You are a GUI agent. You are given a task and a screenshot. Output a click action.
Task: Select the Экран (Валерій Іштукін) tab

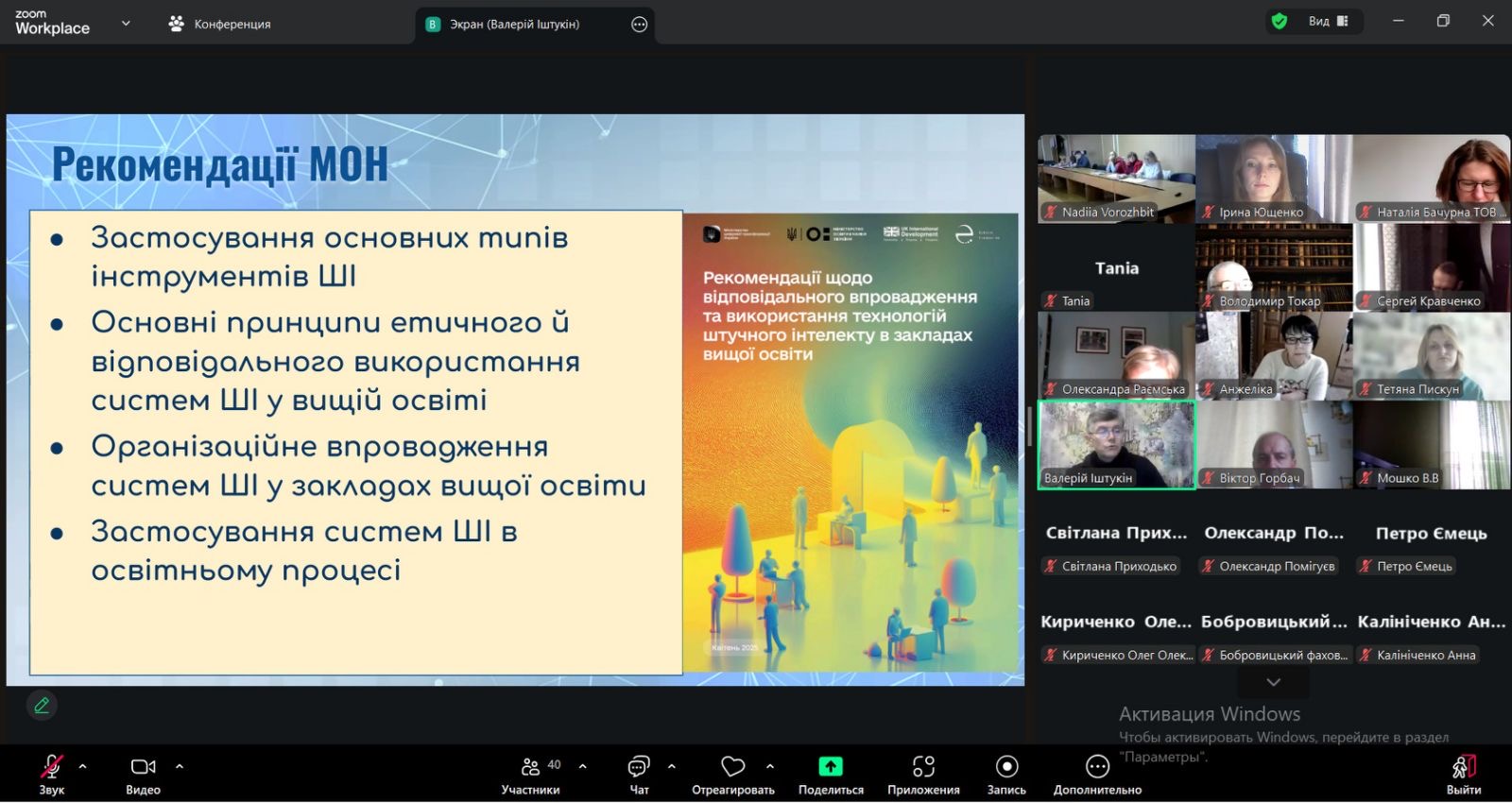coord(514,25)
